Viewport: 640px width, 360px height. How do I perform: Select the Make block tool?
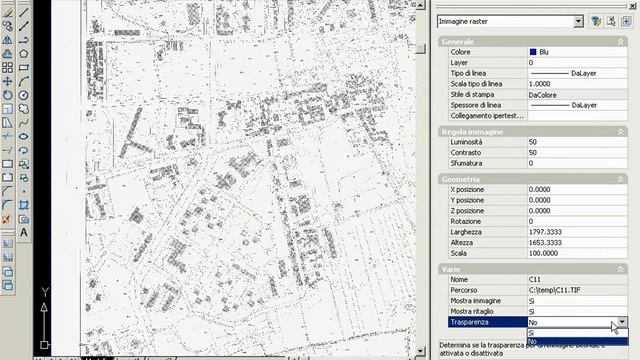24,178
